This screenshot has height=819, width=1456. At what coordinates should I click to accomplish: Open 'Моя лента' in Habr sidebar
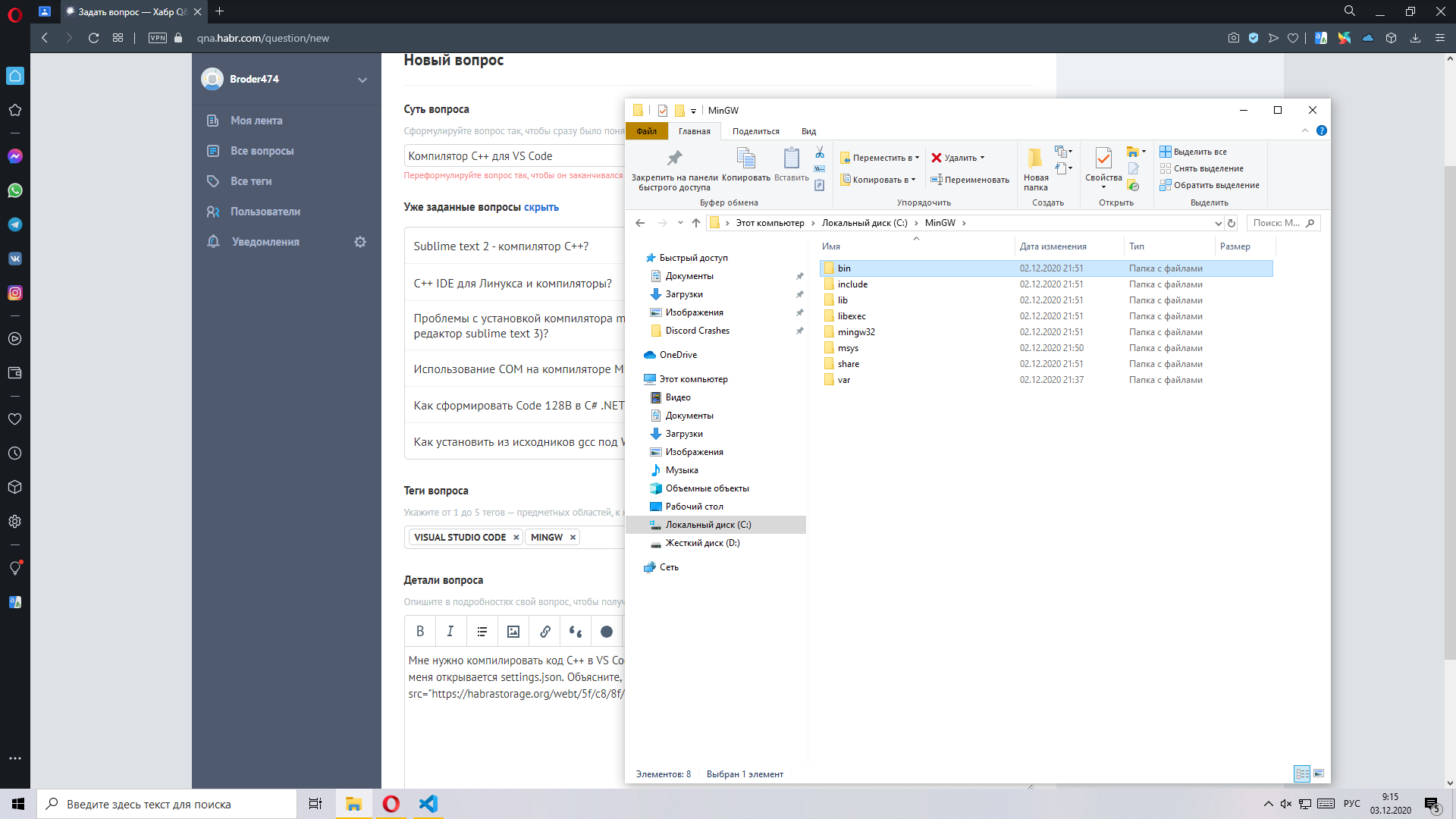point(256,121)
